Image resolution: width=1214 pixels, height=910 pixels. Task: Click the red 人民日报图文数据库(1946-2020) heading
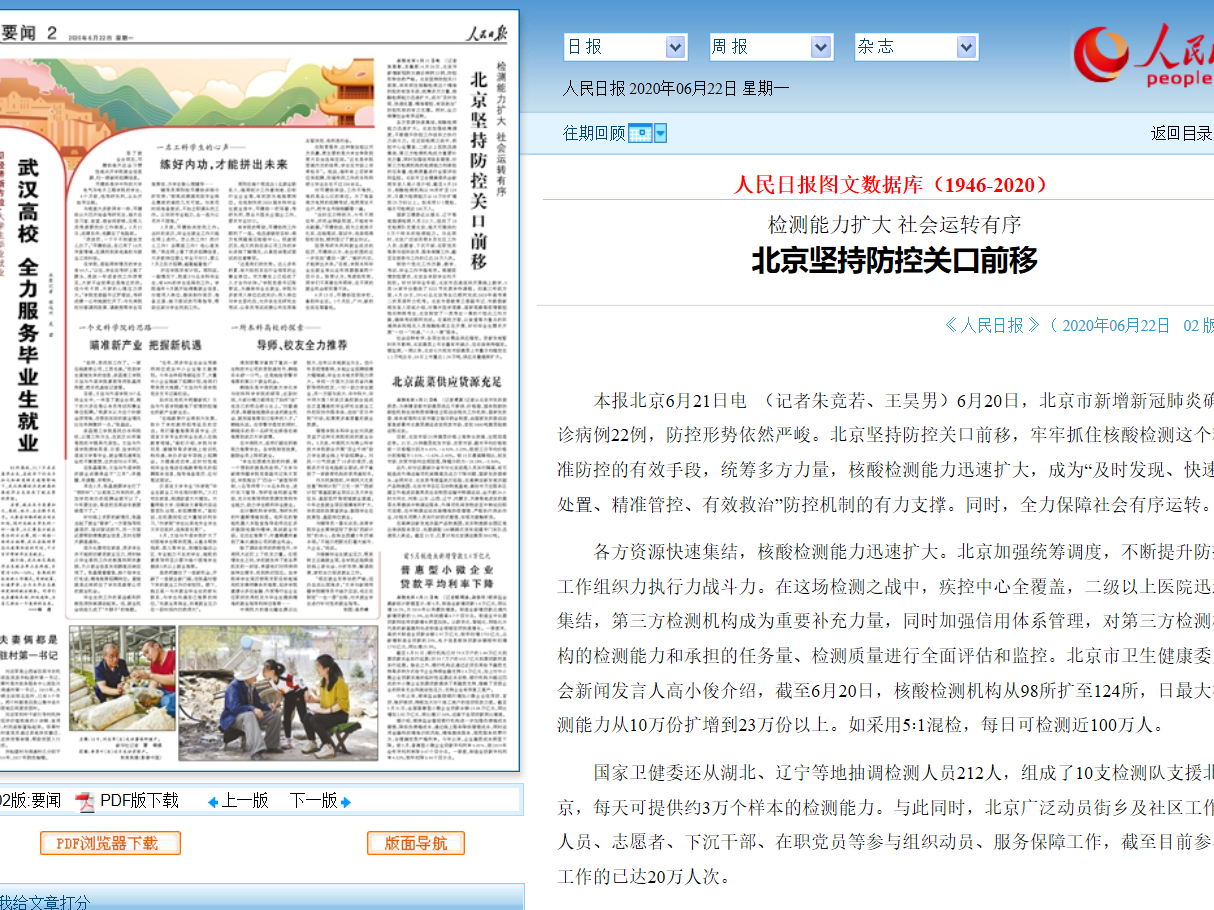click(891, 185)
